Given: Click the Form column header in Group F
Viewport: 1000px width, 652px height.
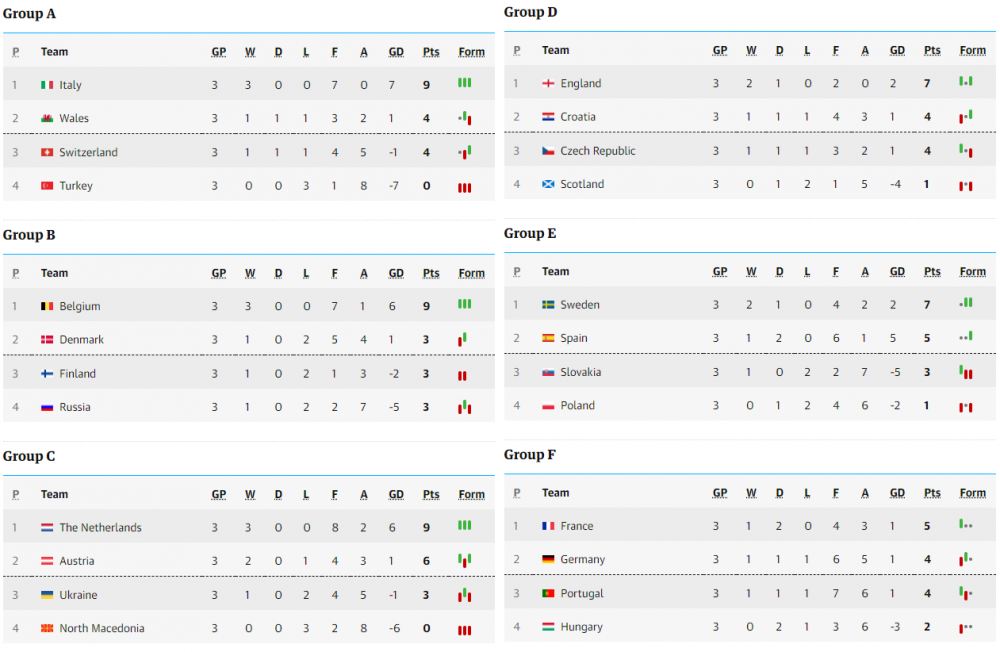Looking at the screenshot, I should point(973,493).
